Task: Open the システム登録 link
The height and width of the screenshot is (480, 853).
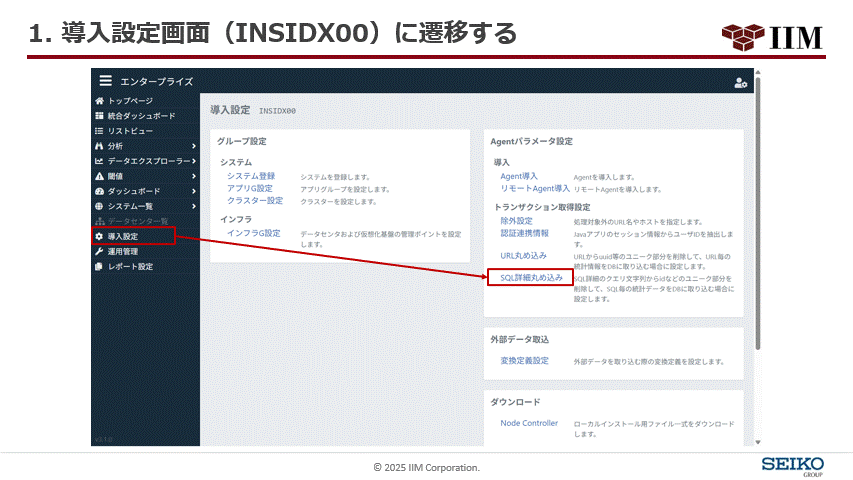Action: click(251, 176)
